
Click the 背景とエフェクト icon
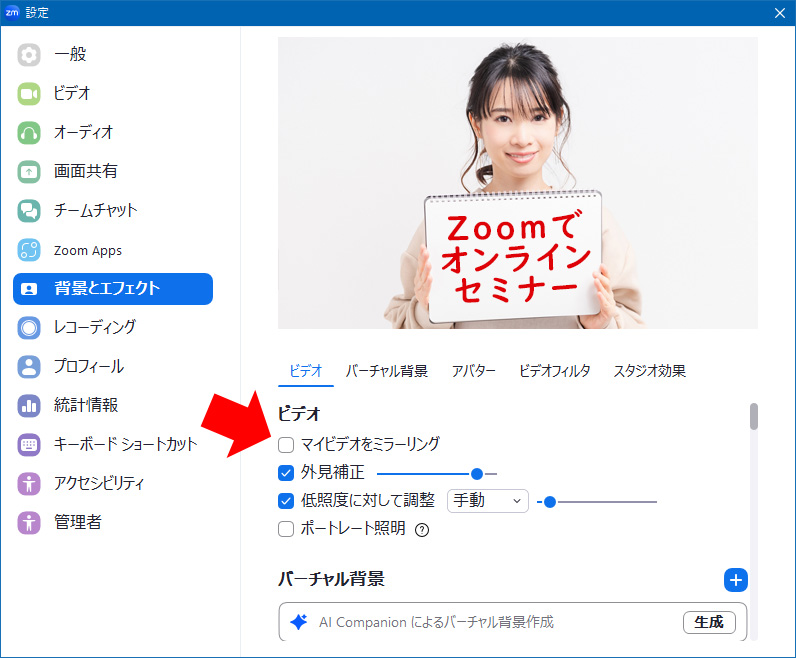[x=29, y=289]
